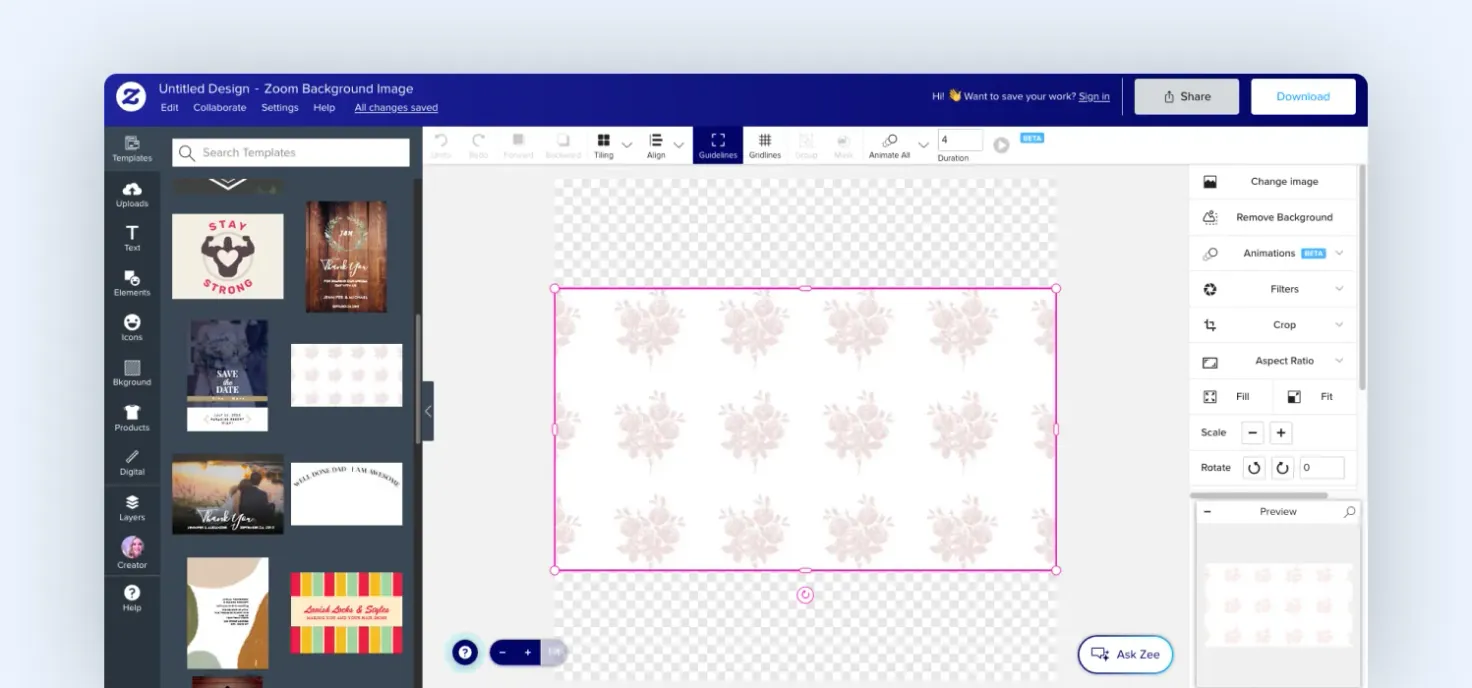
Task: Rotate image counterclockwise
Action: click(x=1253, y=468)
